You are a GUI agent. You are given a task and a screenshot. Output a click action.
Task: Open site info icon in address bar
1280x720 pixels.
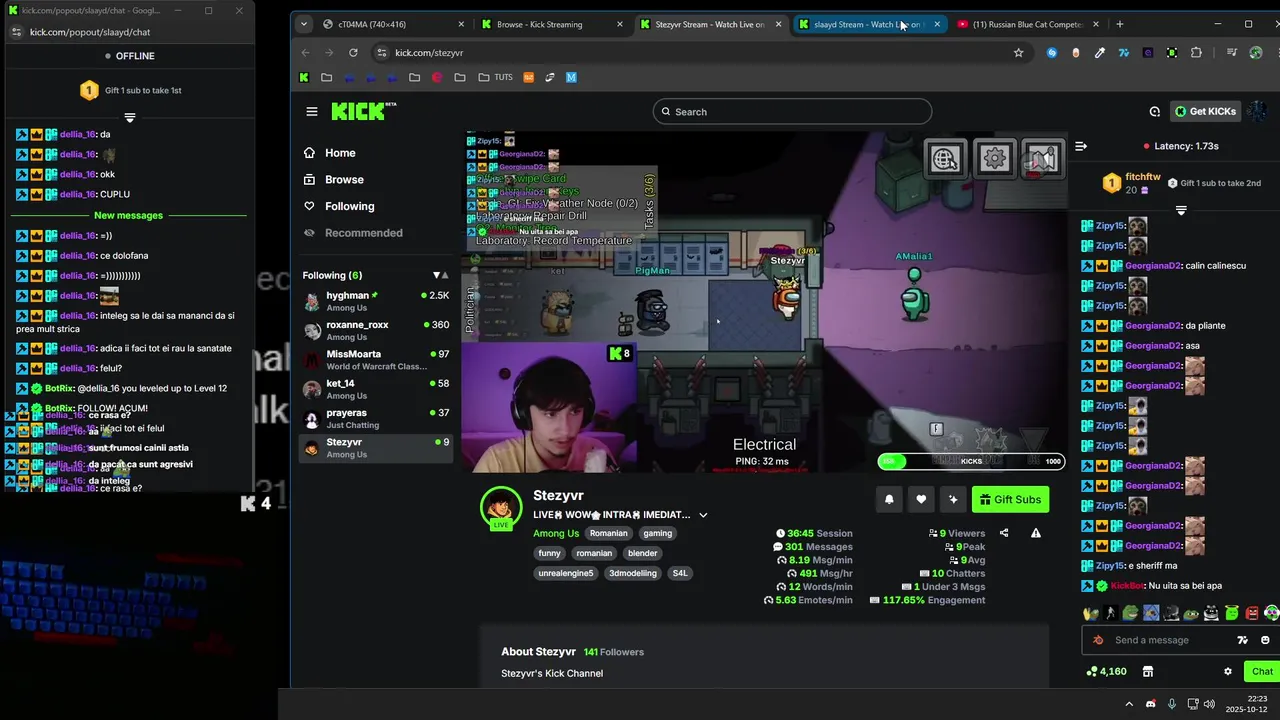click(381, 53)
